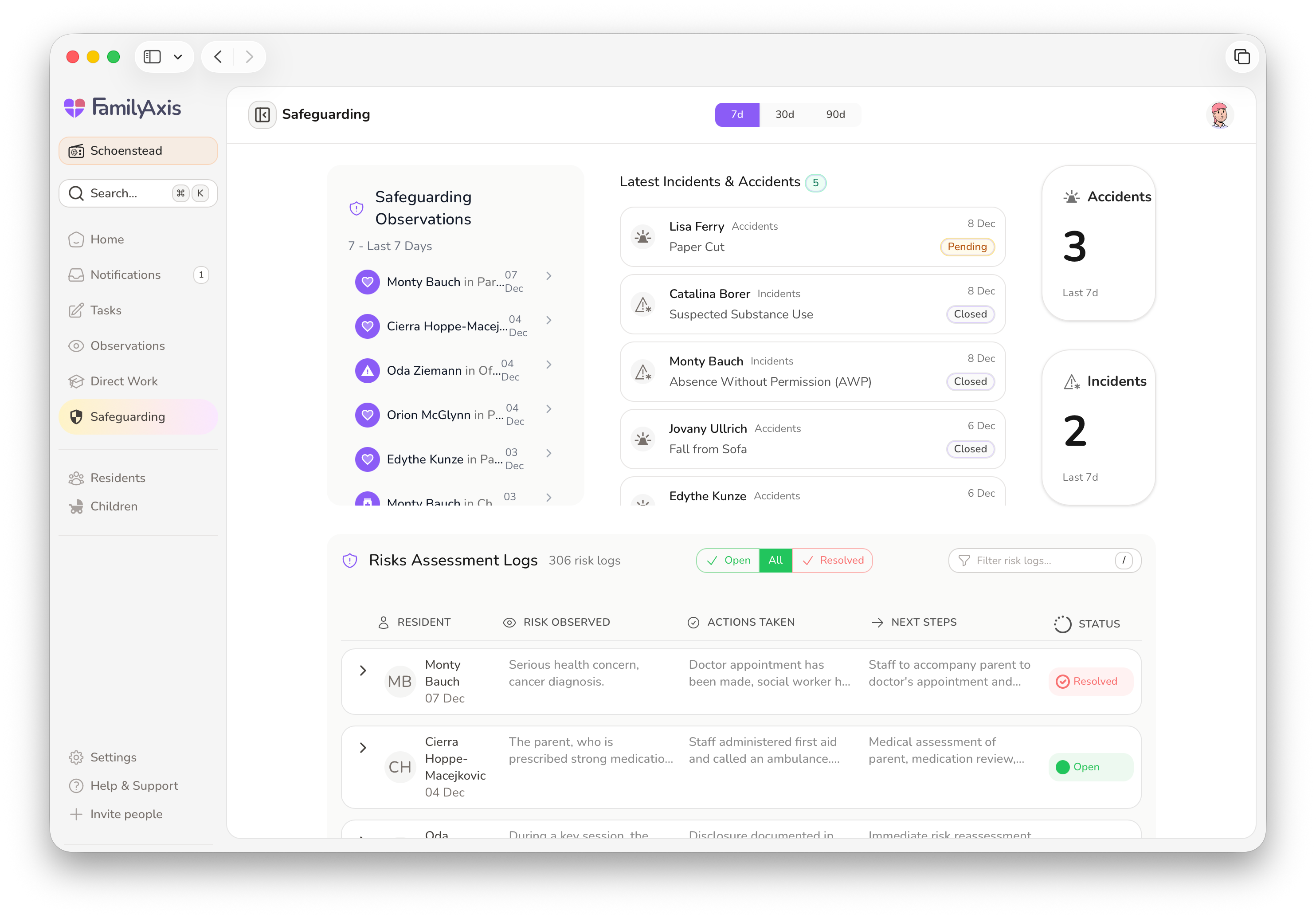Open the Observations eye icon in sidebar
The height and width of the screenshot is (918, 1316).
(x=76, y=346)
